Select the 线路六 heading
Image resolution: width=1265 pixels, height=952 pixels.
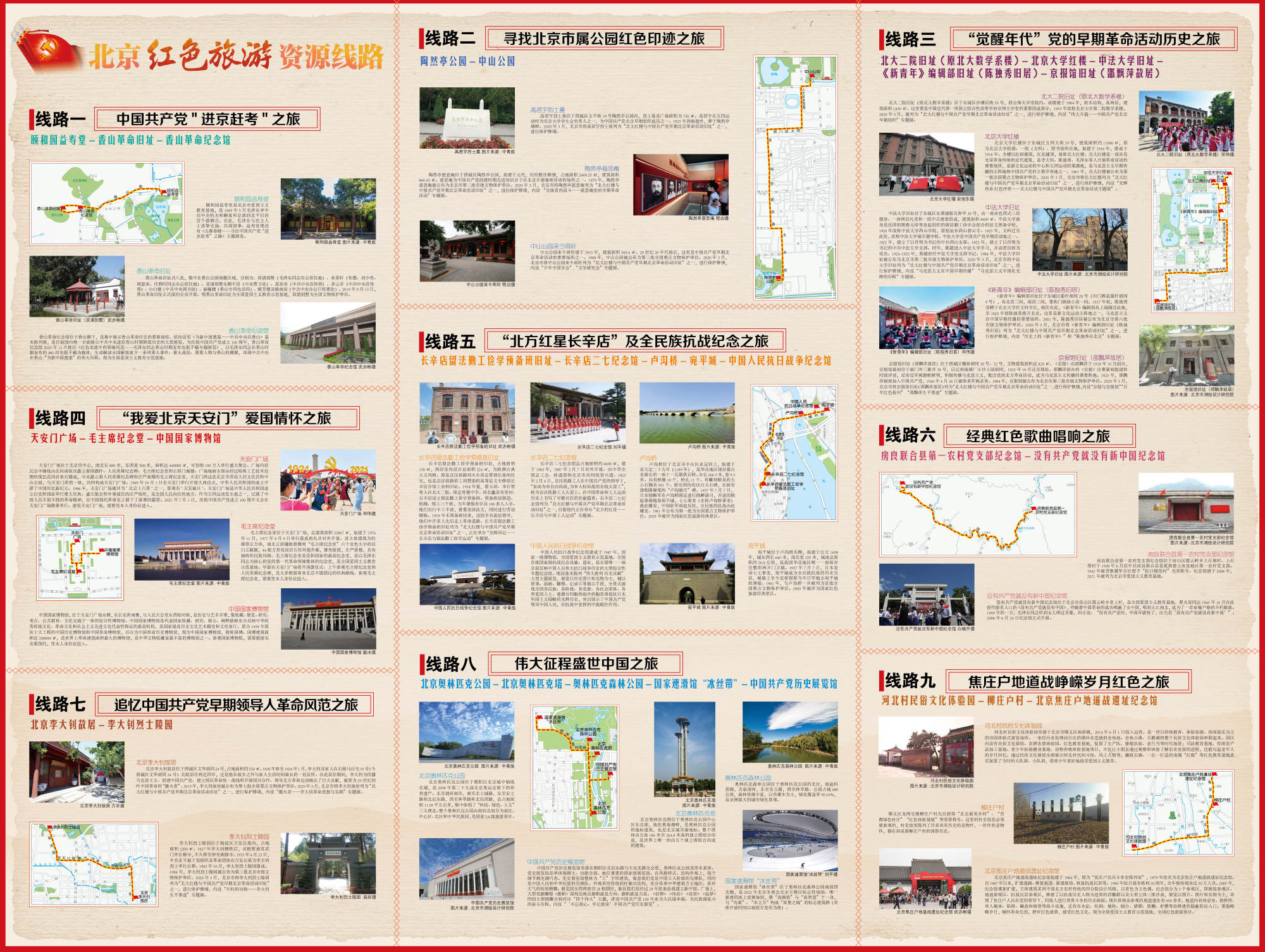[x=909, y=435]
